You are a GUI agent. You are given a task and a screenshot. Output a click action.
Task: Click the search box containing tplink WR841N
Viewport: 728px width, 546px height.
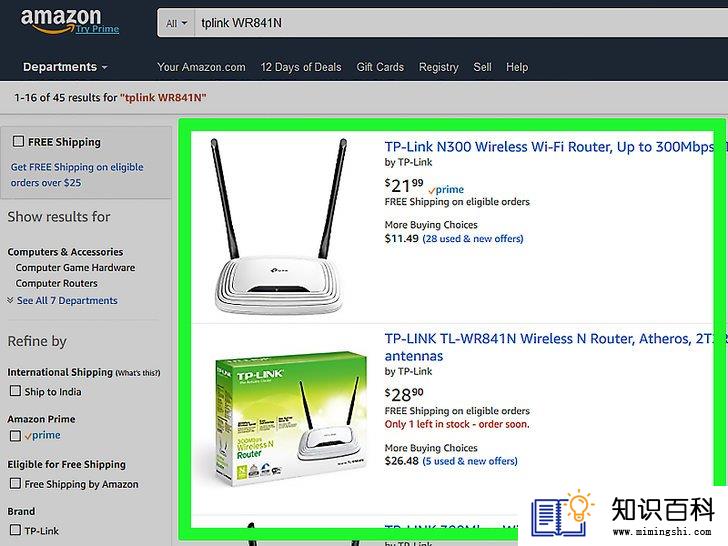coord(461,23)
